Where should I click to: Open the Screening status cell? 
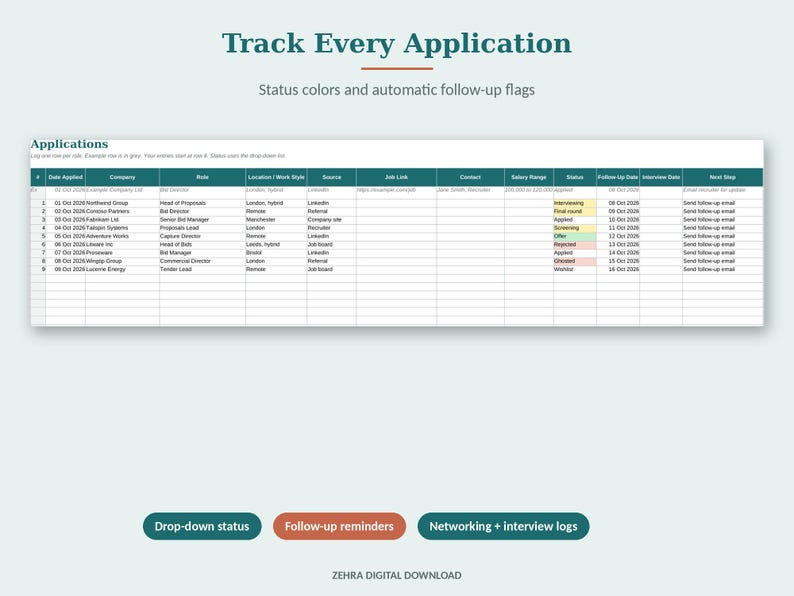pyautogui.click(x=575, y=228)
